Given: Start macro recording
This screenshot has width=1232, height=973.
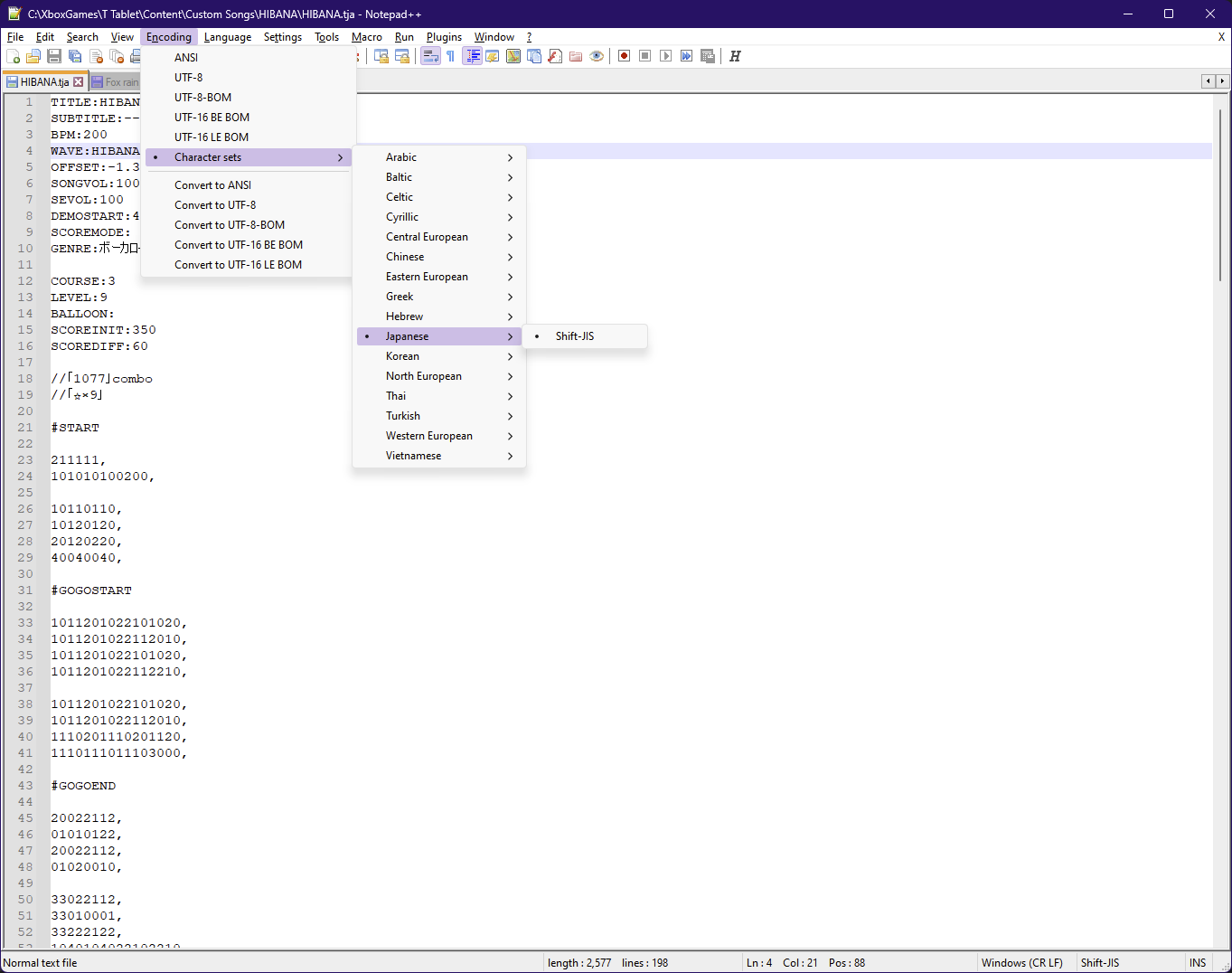Looking at the screenshot, I should 624,56.
